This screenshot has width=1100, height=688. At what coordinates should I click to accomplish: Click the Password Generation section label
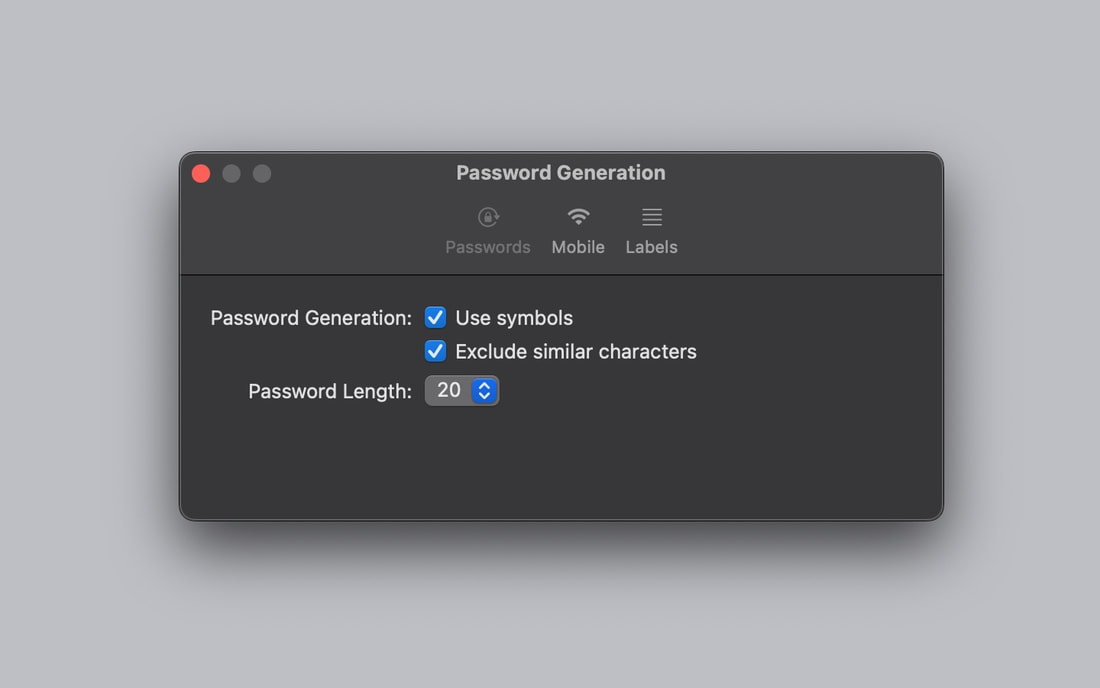click(311, 318)
